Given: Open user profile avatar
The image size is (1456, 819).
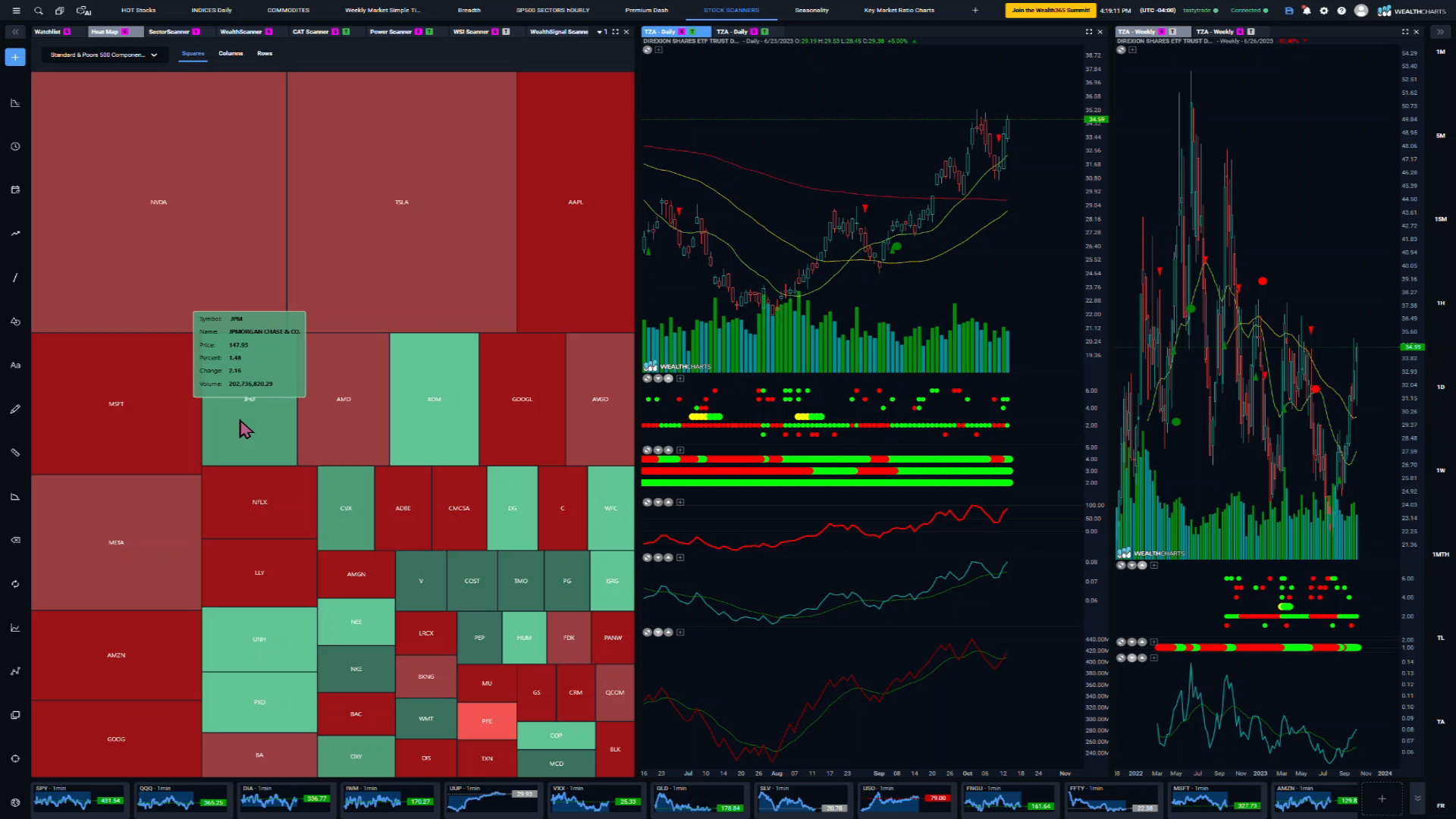Looking at the screenshot, I should [x=1361, y=11].
